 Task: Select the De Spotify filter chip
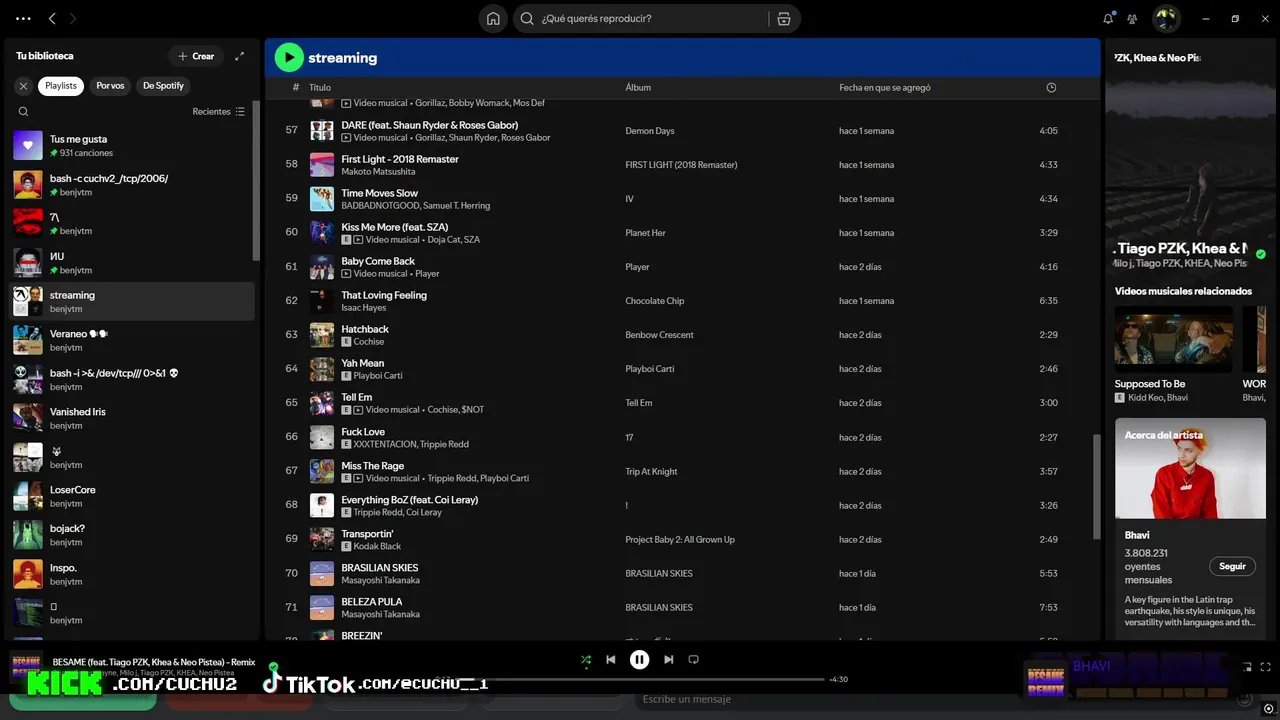163,86
